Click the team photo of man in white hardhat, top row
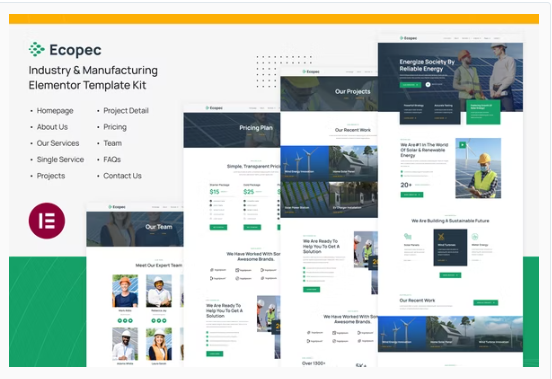 [159, 291]
